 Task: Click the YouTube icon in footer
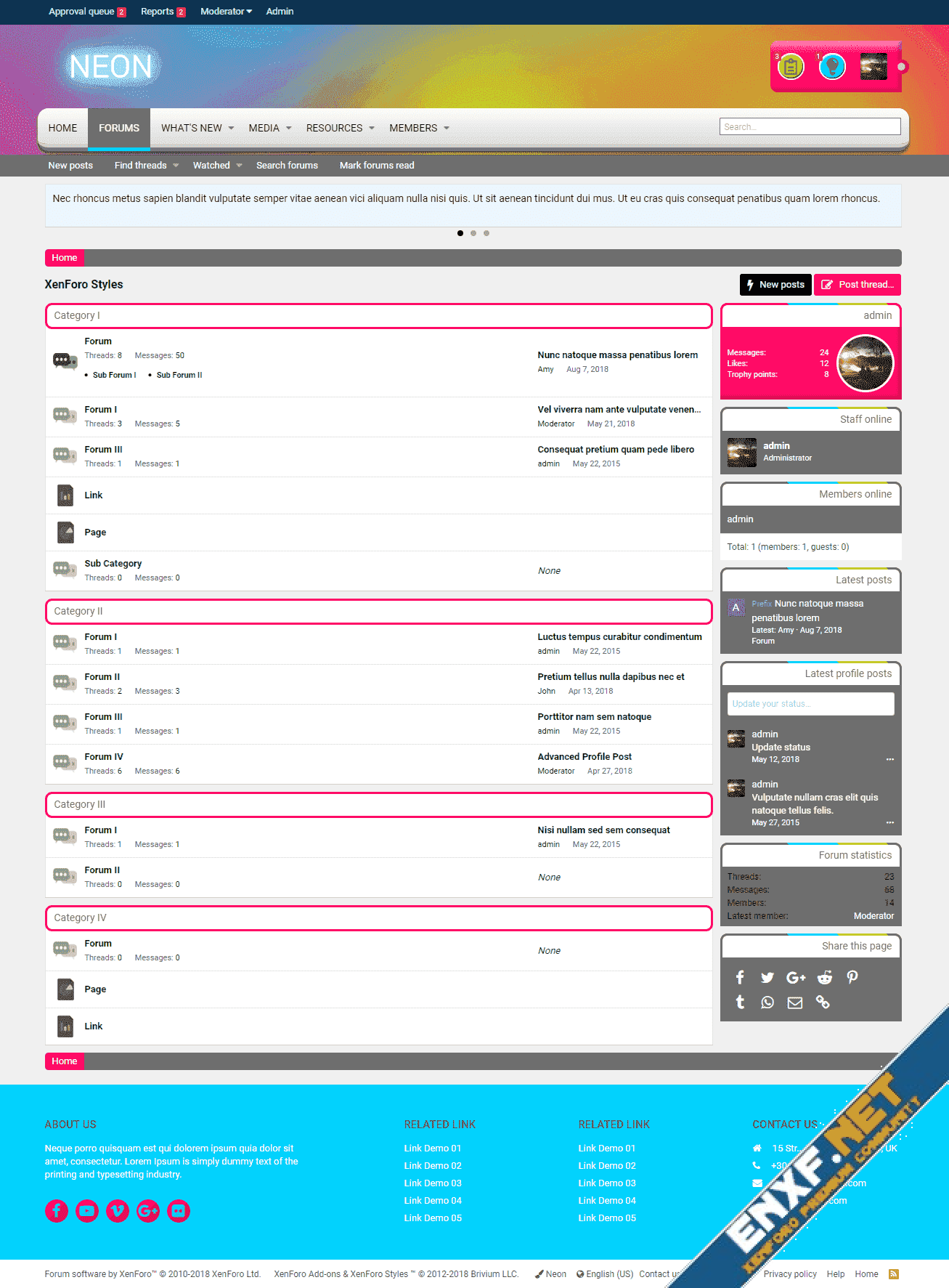87,1210
